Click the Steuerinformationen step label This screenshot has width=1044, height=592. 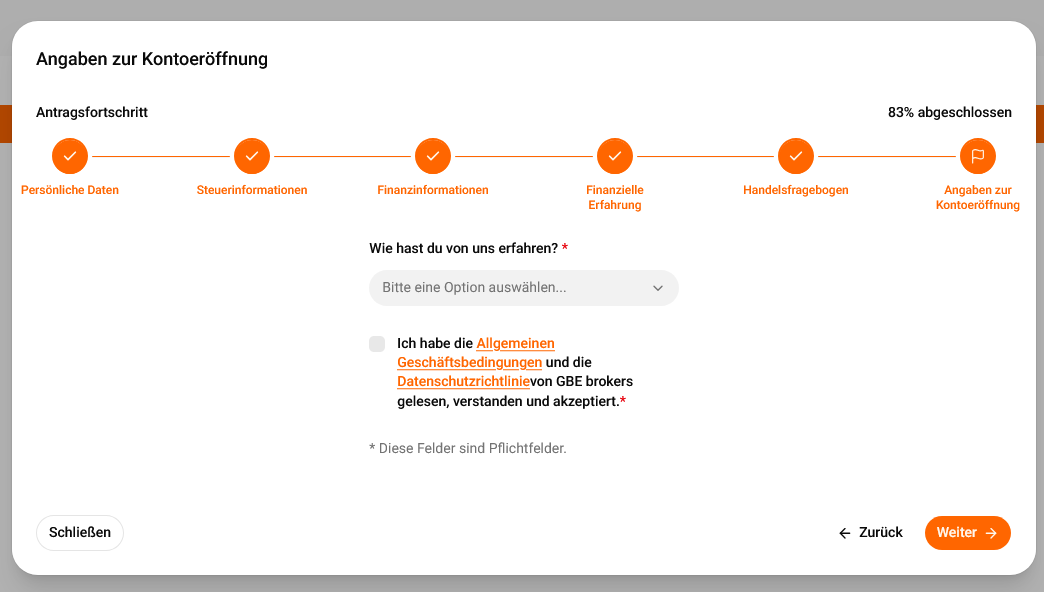pyautogui.click(x=252, y=190)
